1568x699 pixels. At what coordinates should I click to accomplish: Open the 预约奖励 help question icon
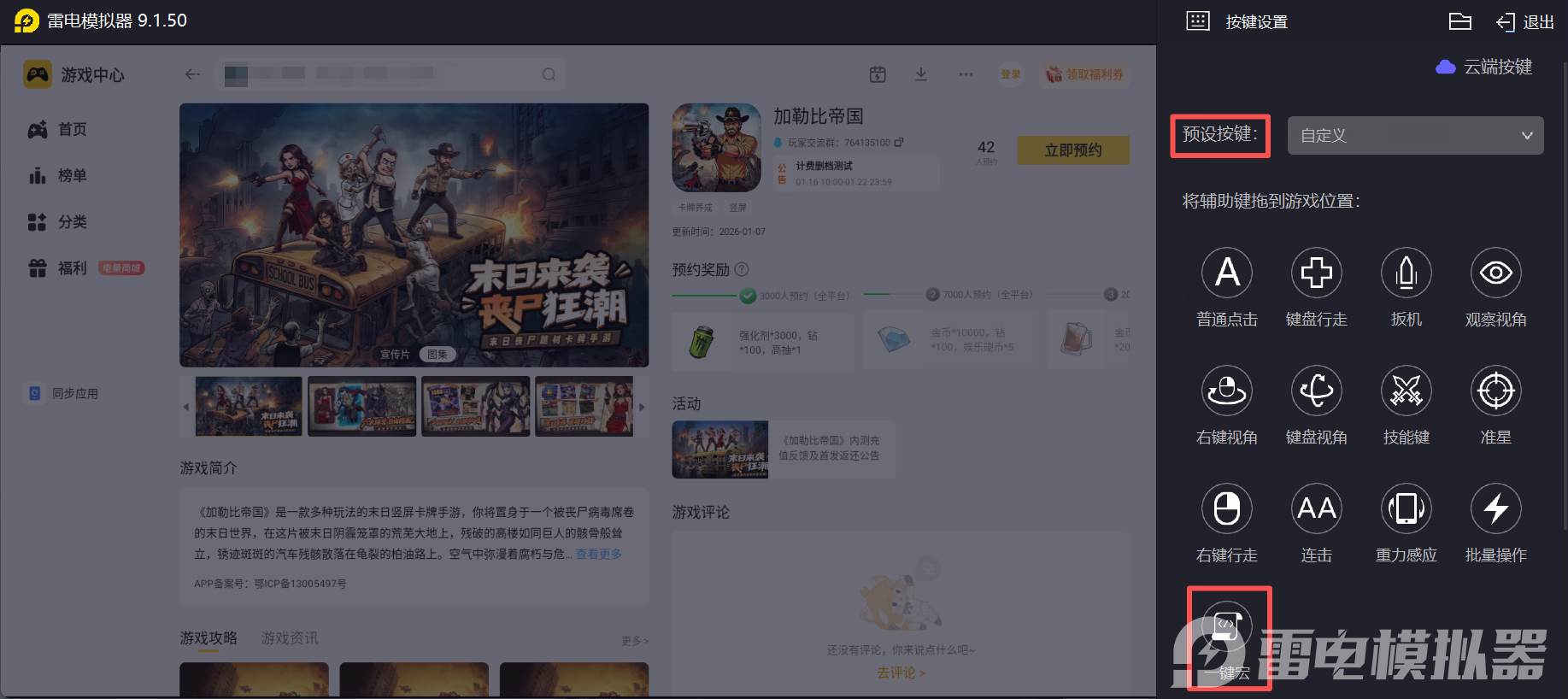pos(742,269)
